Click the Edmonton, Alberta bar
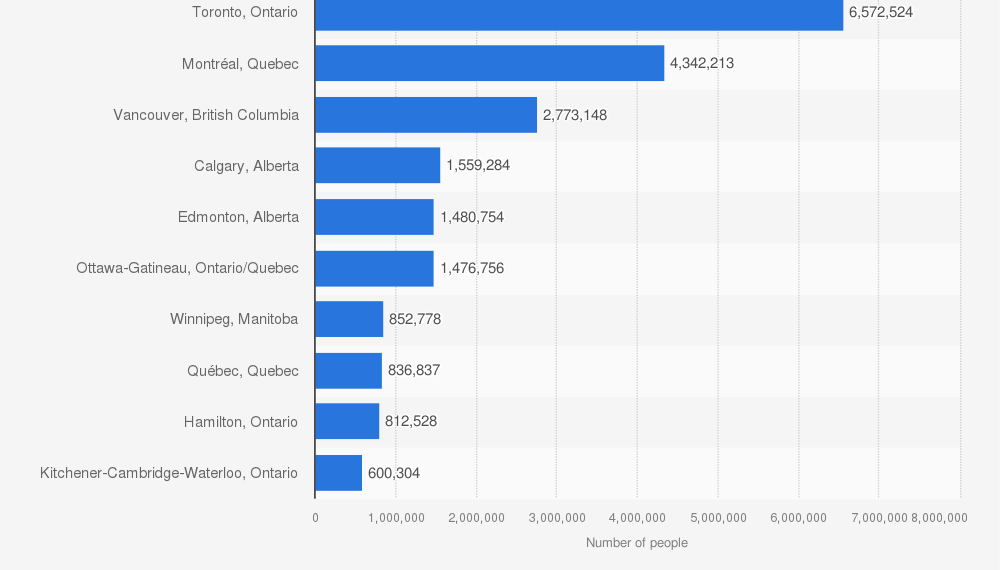 click(x=374, y=217)
